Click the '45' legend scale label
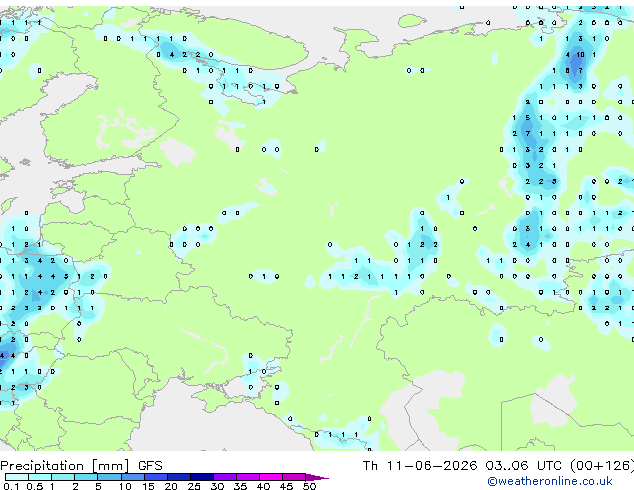The height and width of the screenshot is (490, 634). click(x=286, y=486)
